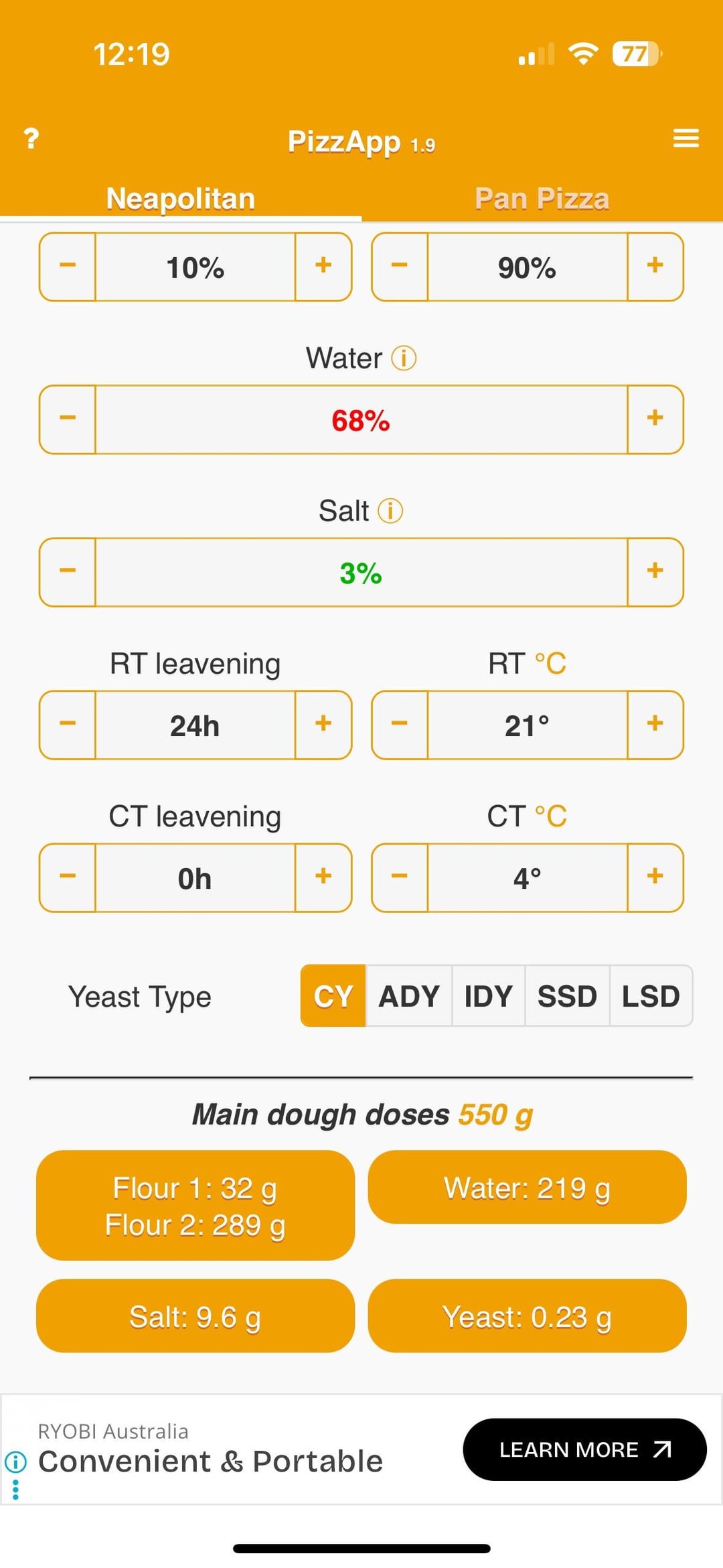Screen dimensions: 723x1568
Task: Tap the Water info icon
Action: pos(404,358)
